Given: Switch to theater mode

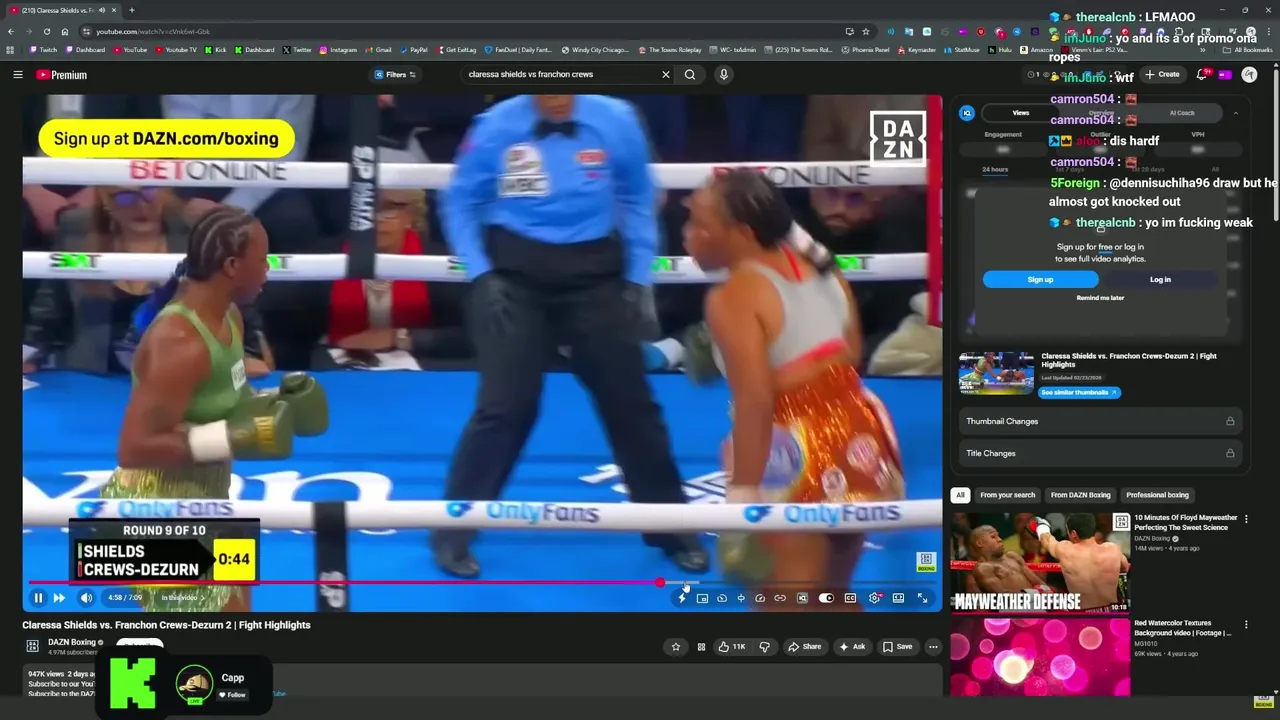Looking at the screenshot, I should click(x=898, y=598).
